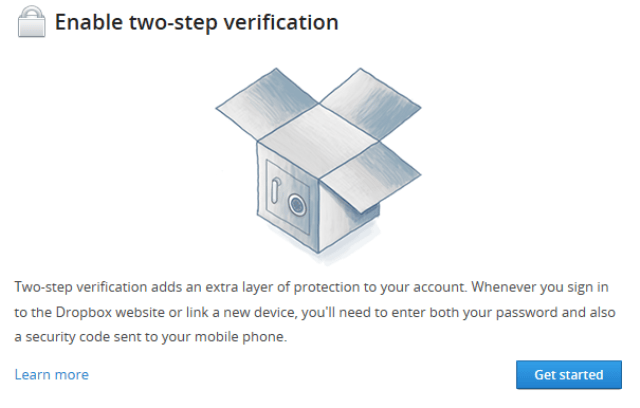Click the top-left open flap of the box
This screenshot has width=640, height=408.
[267, 104]
